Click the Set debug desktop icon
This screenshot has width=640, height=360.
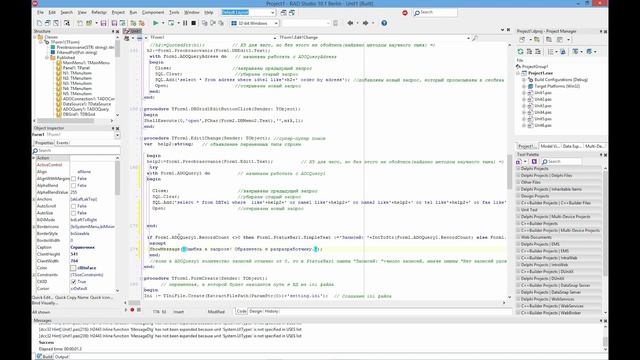coord(292,13)
